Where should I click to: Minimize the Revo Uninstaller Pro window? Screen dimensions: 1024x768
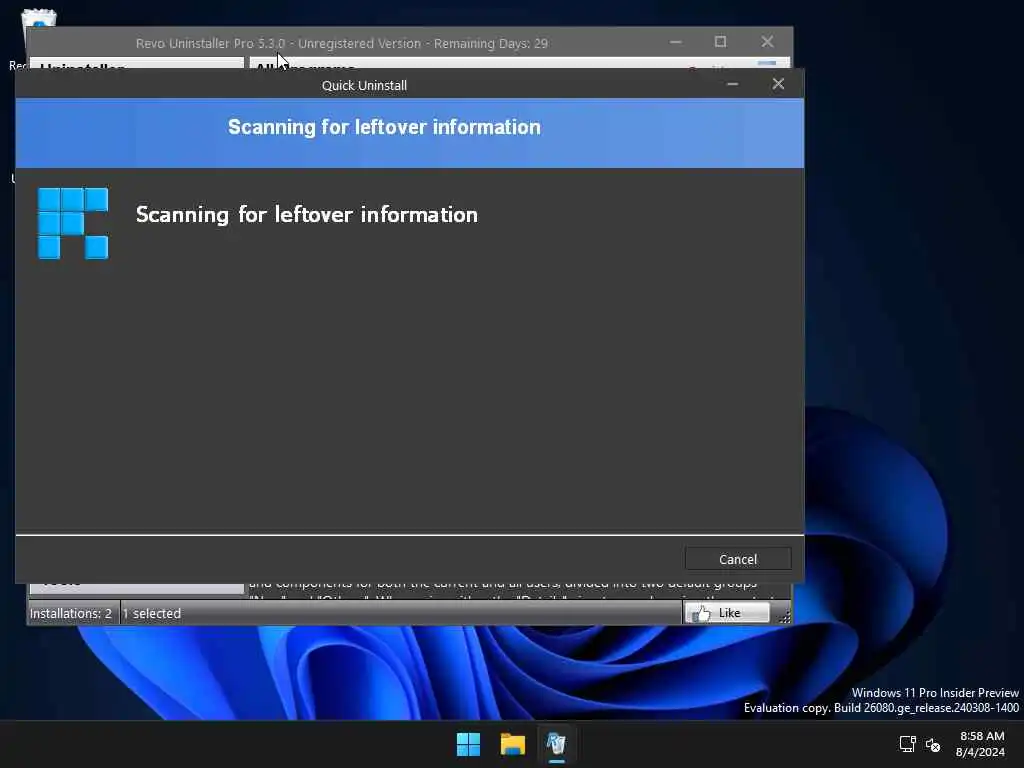(676, 42)
